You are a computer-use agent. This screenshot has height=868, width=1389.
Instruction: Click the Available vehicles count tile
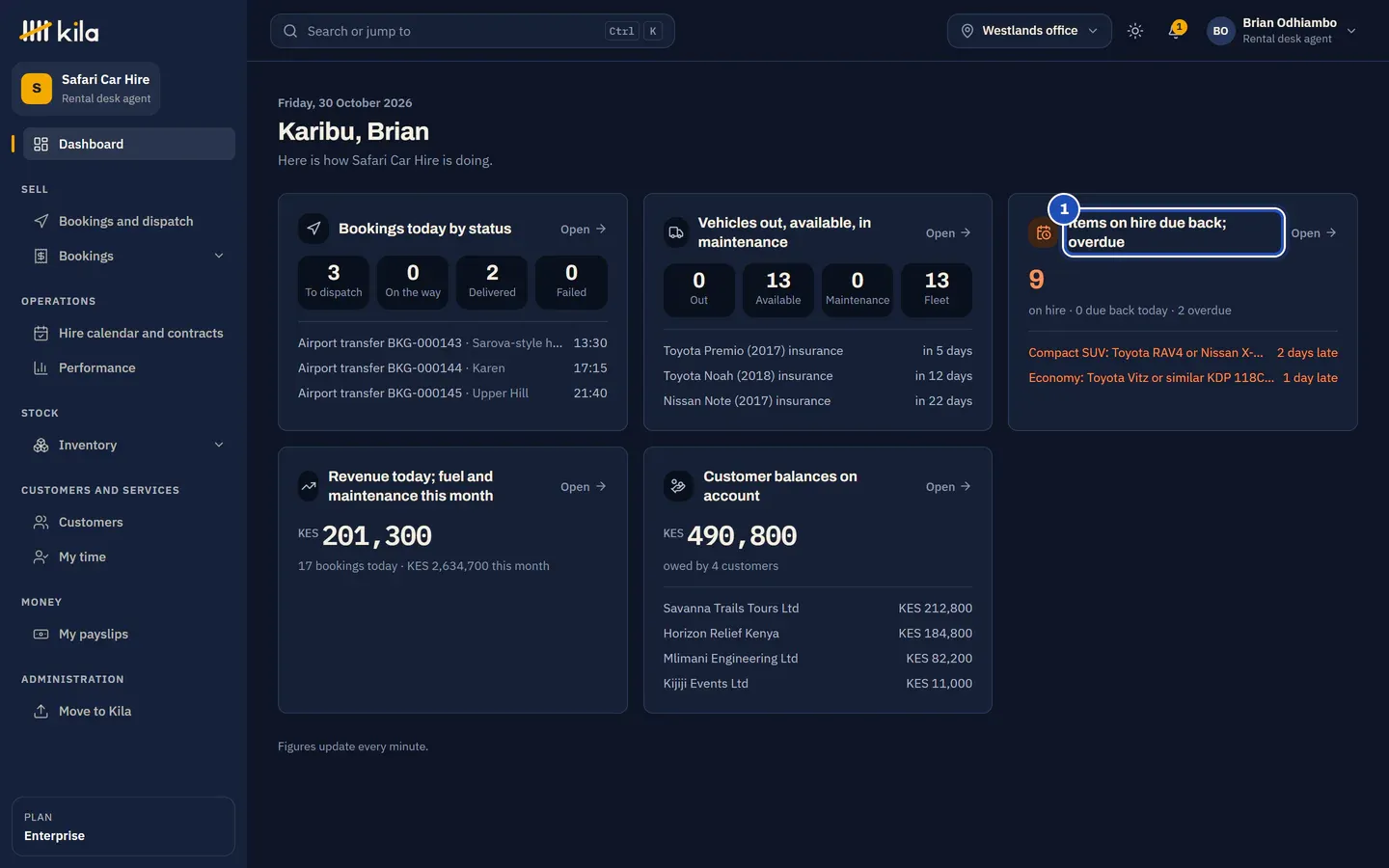point(778,290)
